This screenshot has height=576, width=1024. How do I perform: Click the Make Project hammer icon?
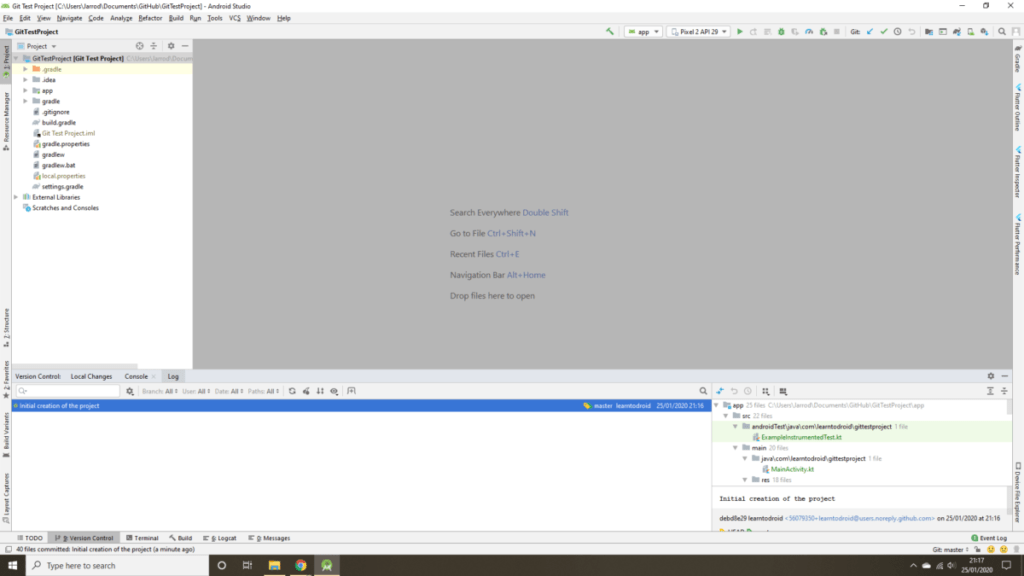(610, 32)
